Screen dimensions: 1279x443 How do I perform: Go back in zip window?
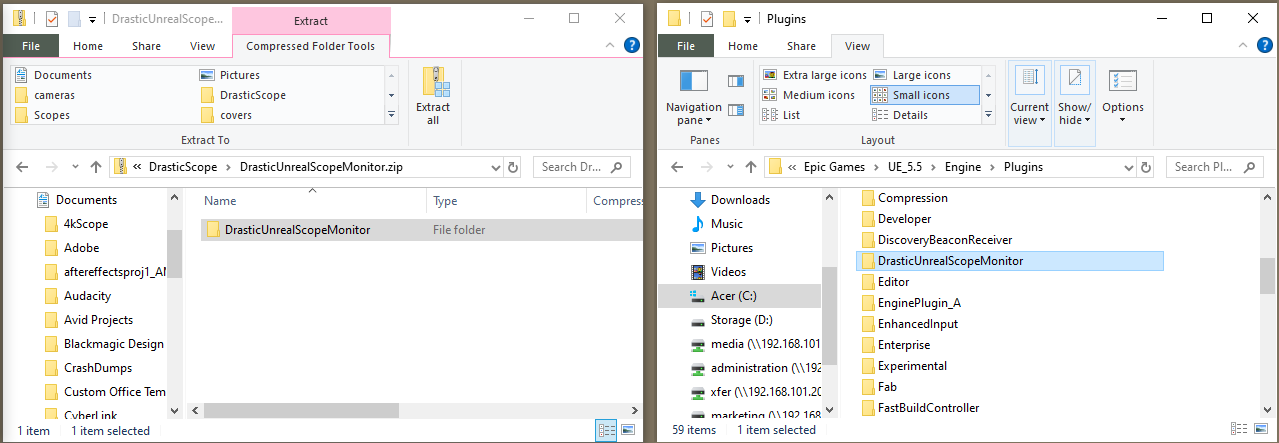(24, 167)
